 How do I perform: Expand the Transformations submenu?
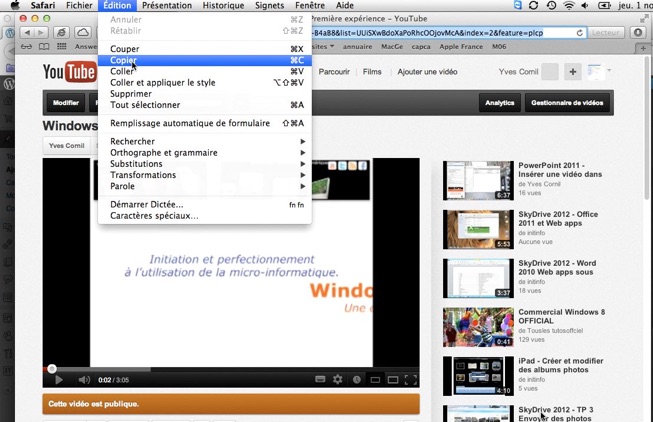(x=205, y=175)
